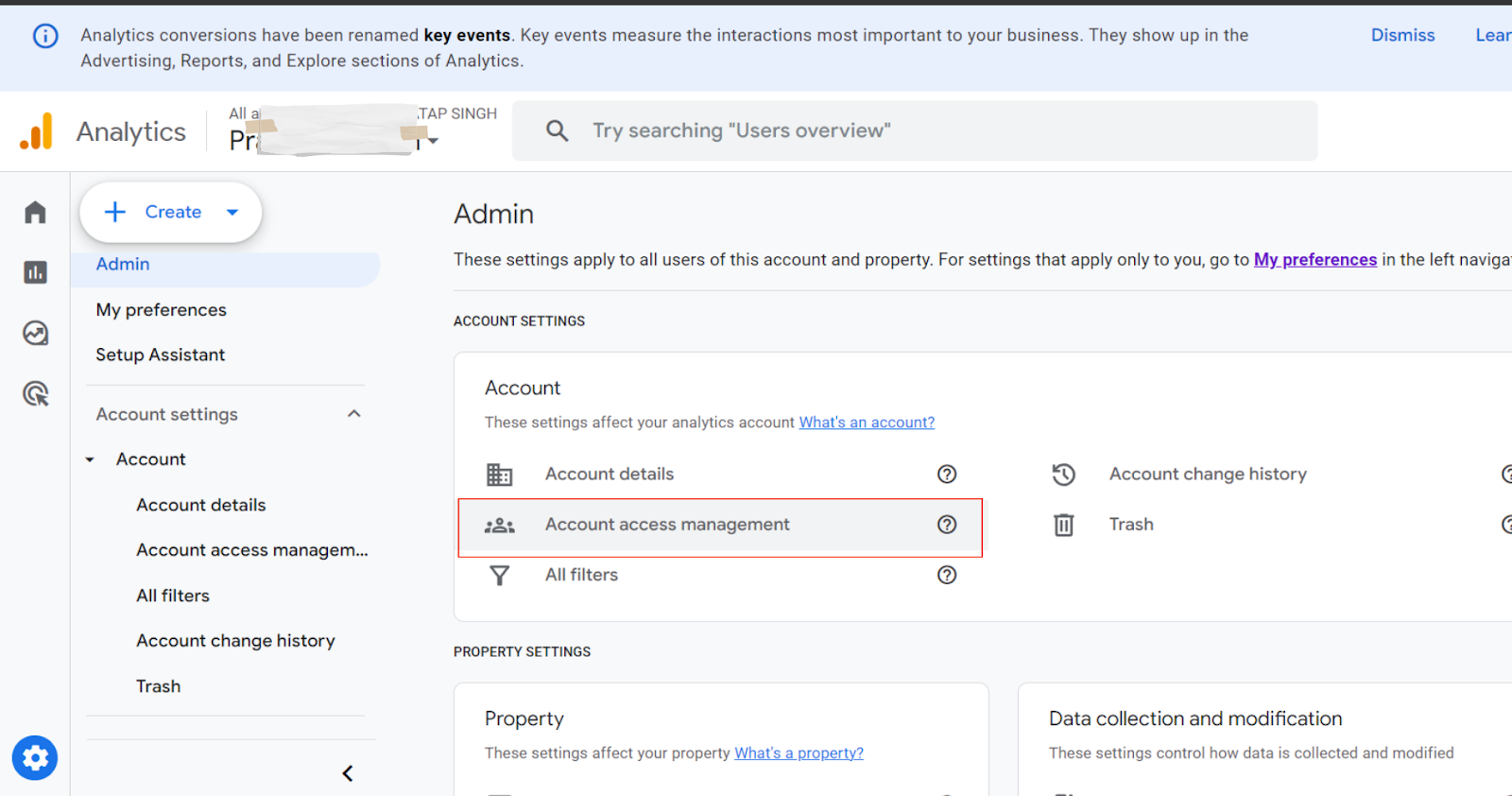Collapse the Account tree node arrow

(90, 459)
